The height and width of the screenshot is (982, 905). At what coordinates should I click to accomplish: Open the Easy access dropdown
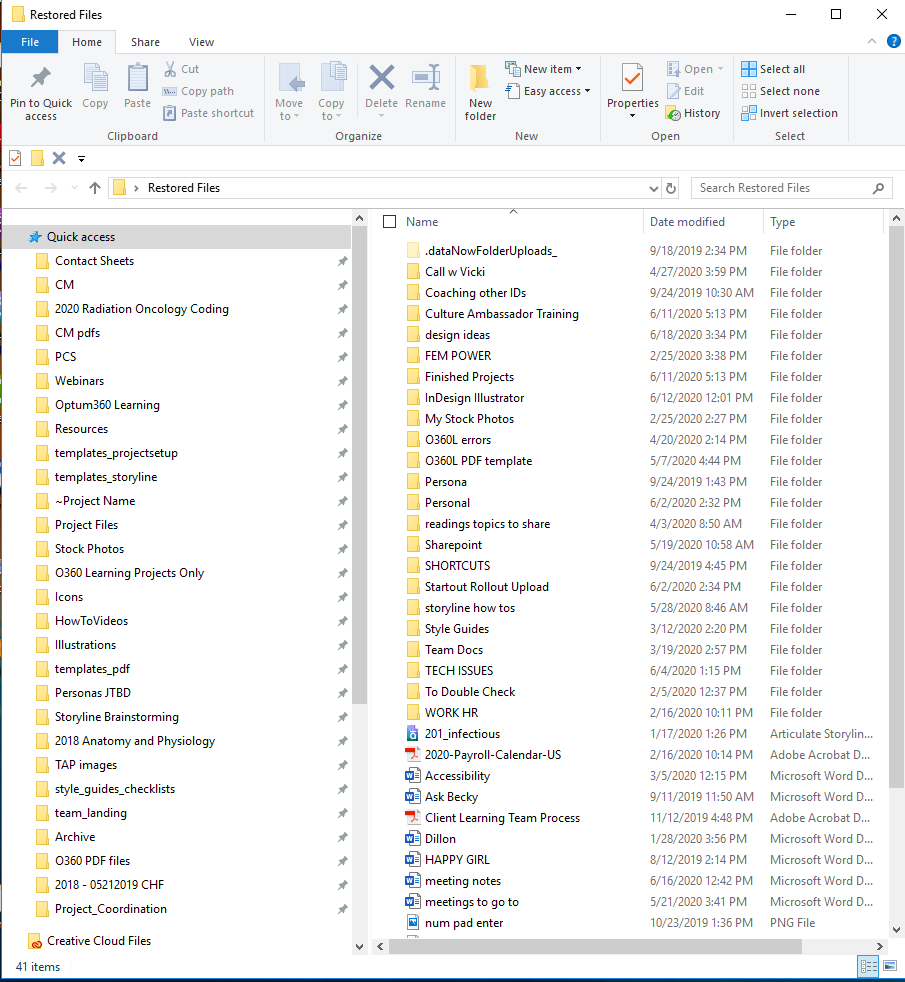[x=547, y=91]
